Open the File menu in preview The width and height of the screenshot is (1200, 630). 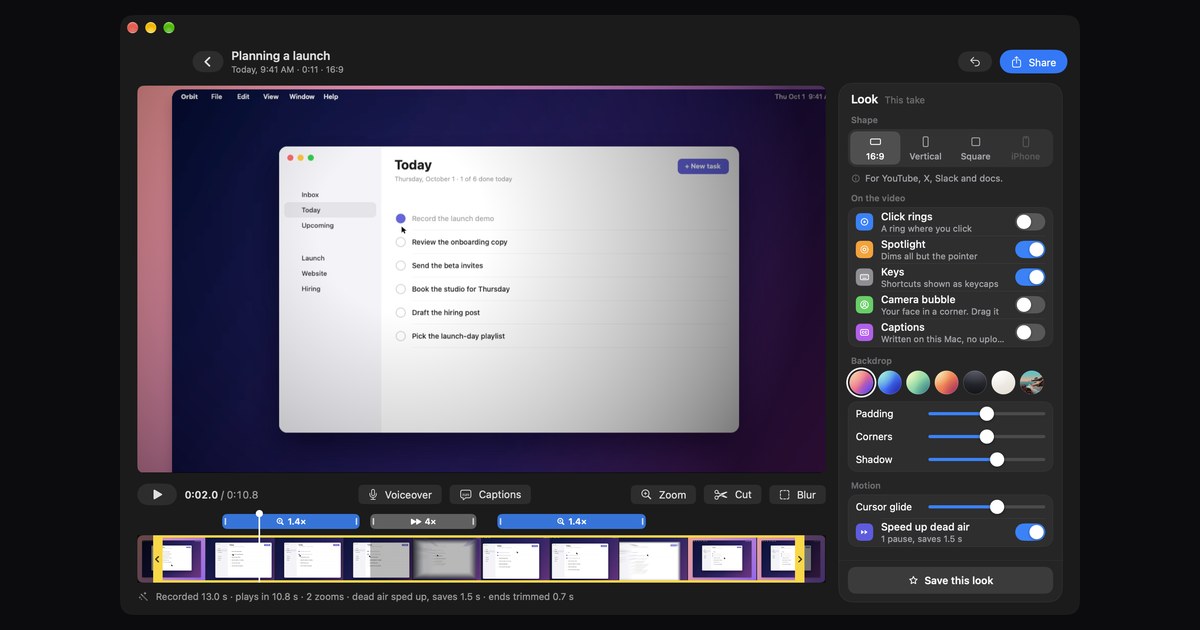[x=216, y=97]
